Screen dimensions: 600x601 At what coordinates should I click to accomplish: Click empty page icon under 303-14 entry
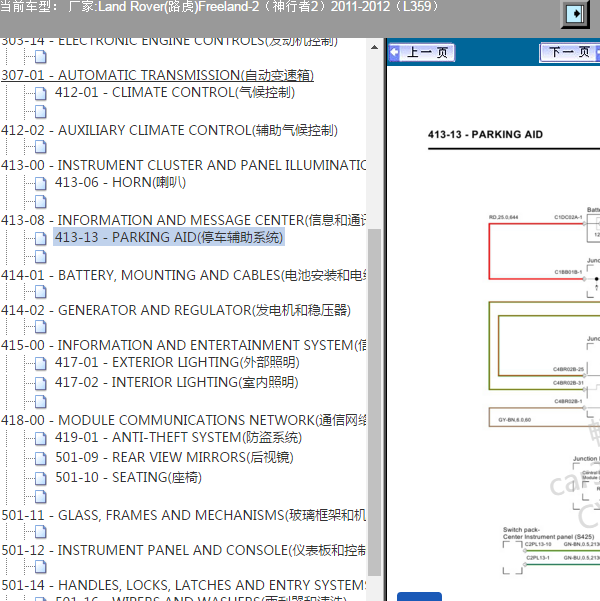pos(41,57)
